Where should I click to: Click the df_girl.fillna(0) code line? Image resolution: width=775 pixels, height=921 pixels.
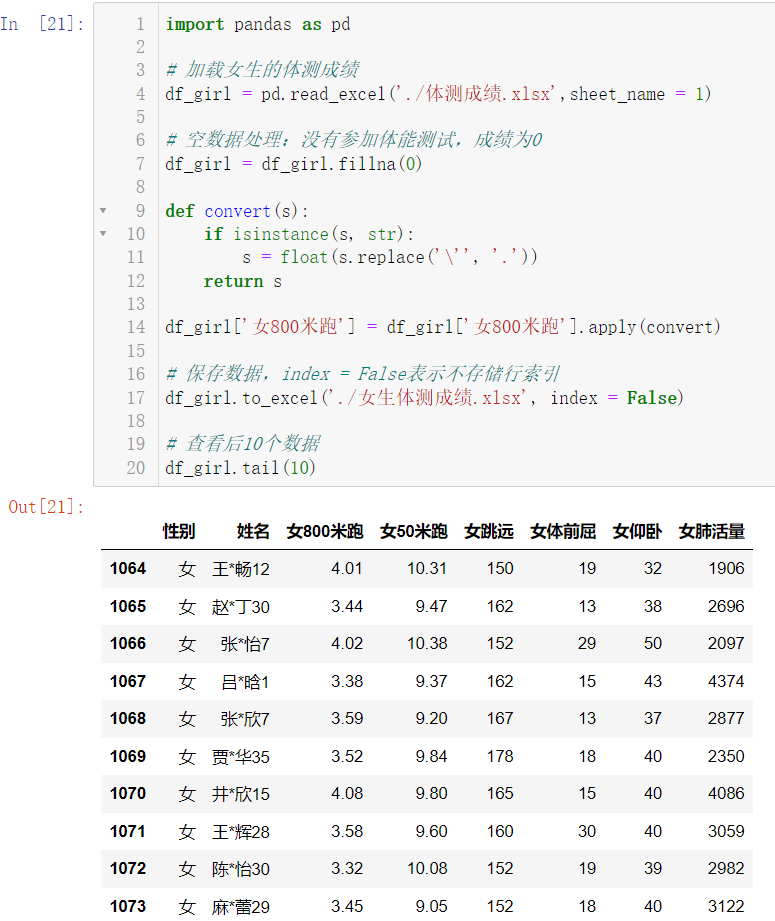pyautogui.click(x=294, y=164)
